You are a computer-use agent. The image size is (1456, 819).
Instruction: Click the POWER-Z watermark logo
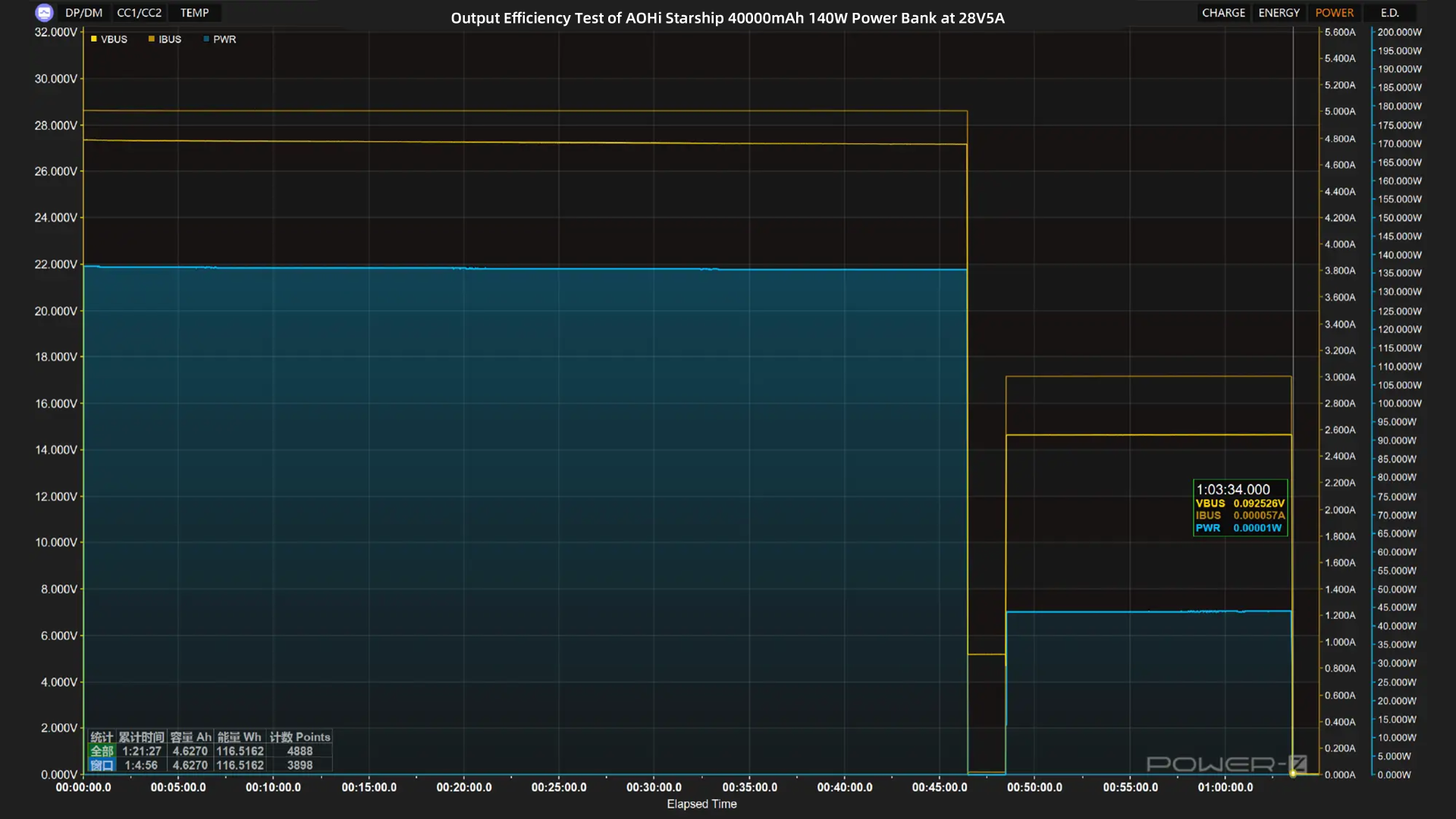[1226, 764]
